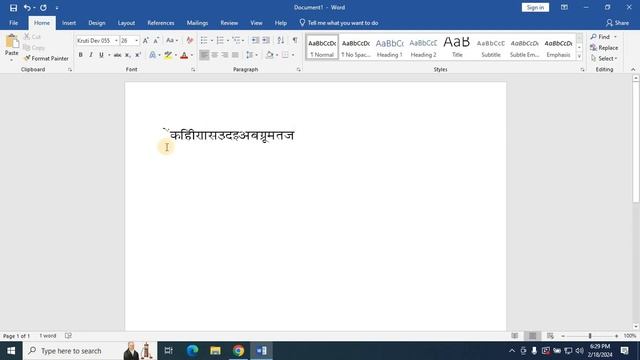This screenshot has height=360, width=640.
Task: Toggle Italic formatting
Action: 91,55
